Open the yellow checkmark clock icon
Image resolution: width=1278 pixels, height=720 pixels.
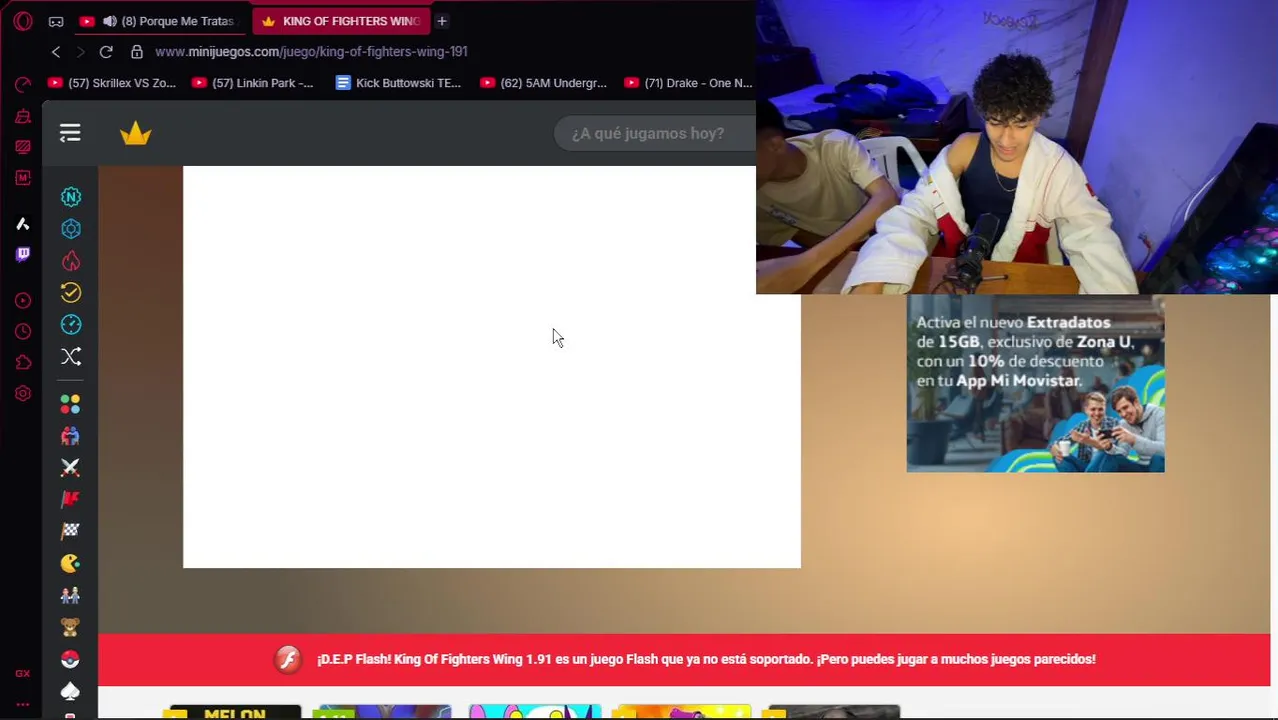71,293
